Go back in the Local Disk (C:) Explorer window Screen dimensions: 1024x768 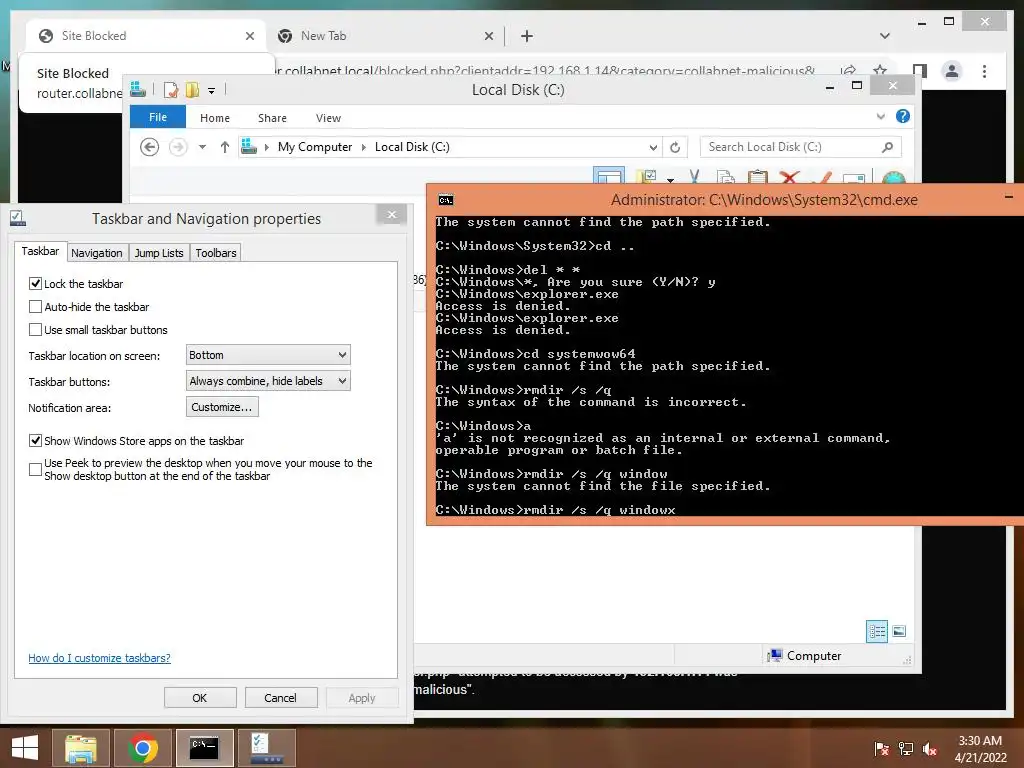(150, 147)
